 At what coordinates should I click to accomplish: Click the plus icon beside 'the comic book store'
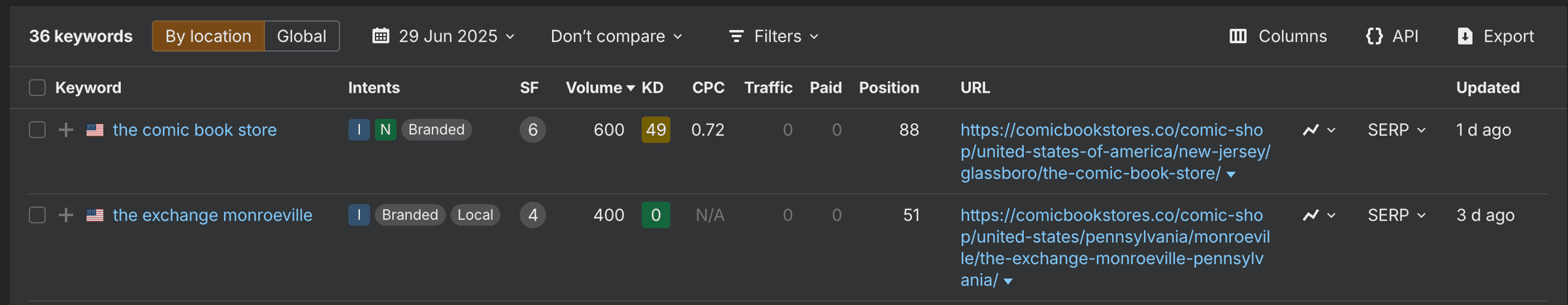click(66, 130)
